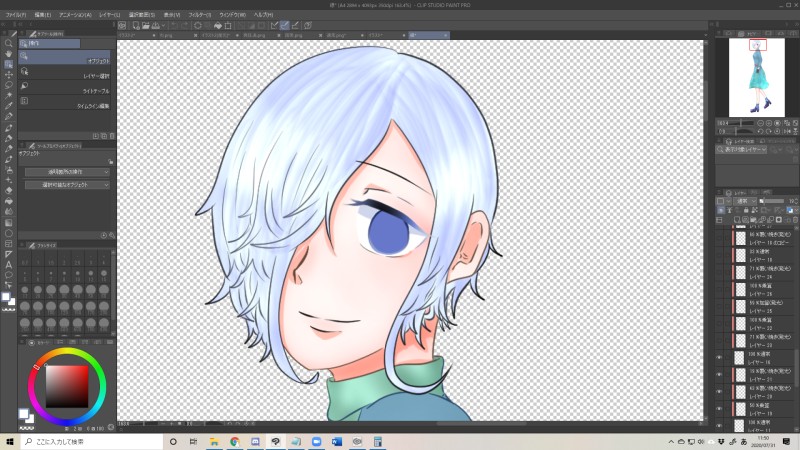800x450 pixels.
Task: Click the Save icon in command bar
Action: [x=156, y=25]
